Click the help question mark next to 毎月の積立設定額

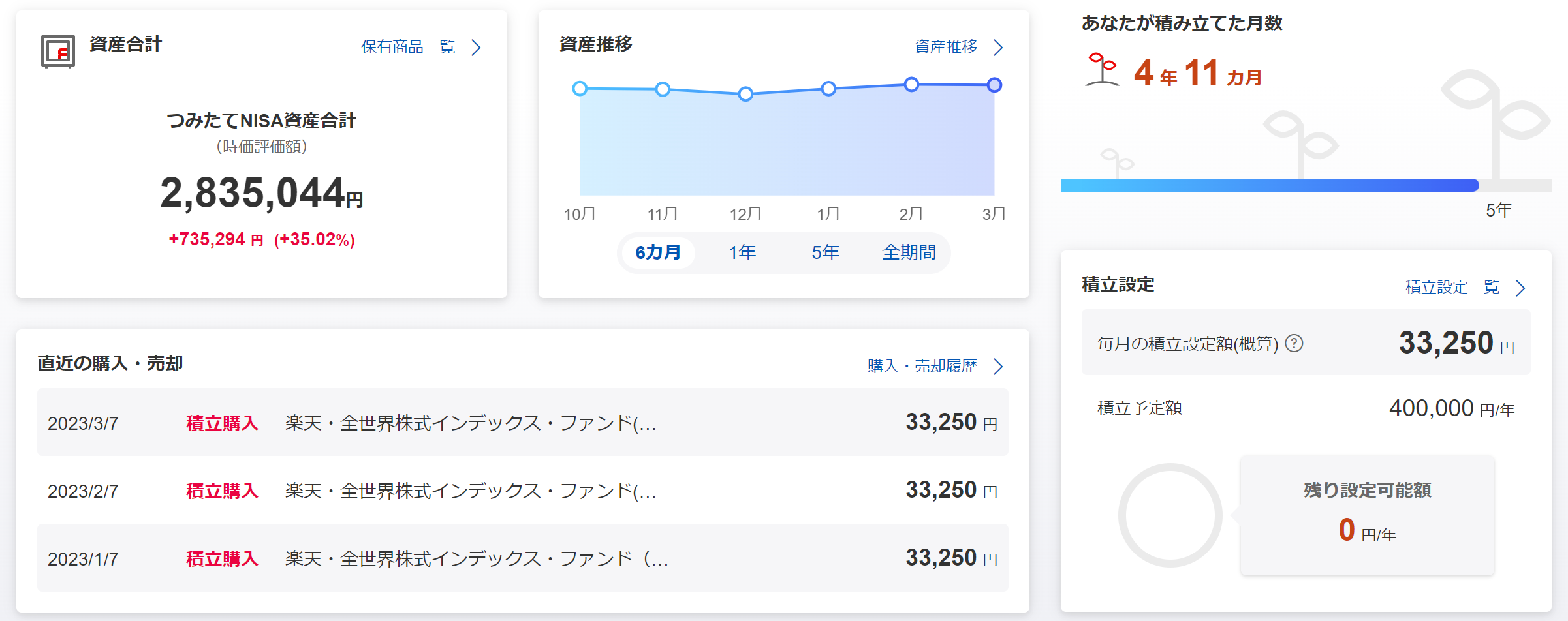(1294, 343)
